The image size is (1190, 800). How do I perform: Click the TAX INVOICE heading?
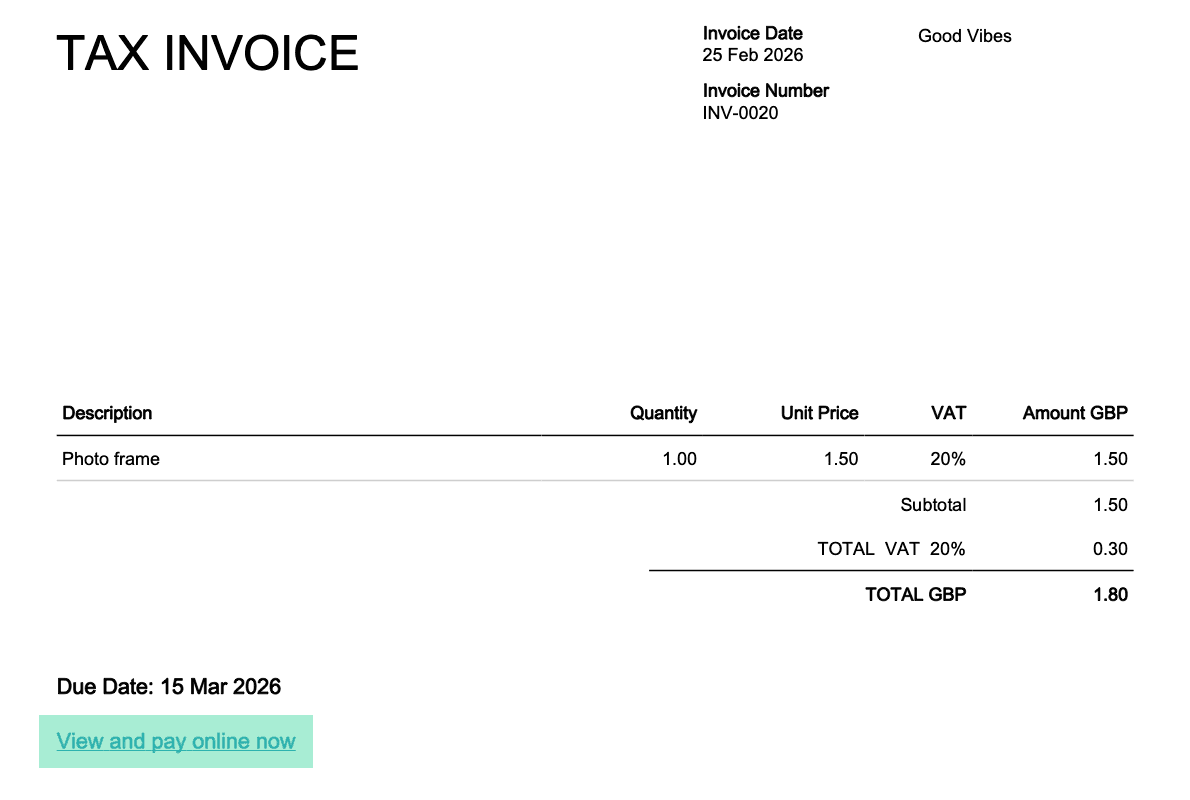(207, 53)
